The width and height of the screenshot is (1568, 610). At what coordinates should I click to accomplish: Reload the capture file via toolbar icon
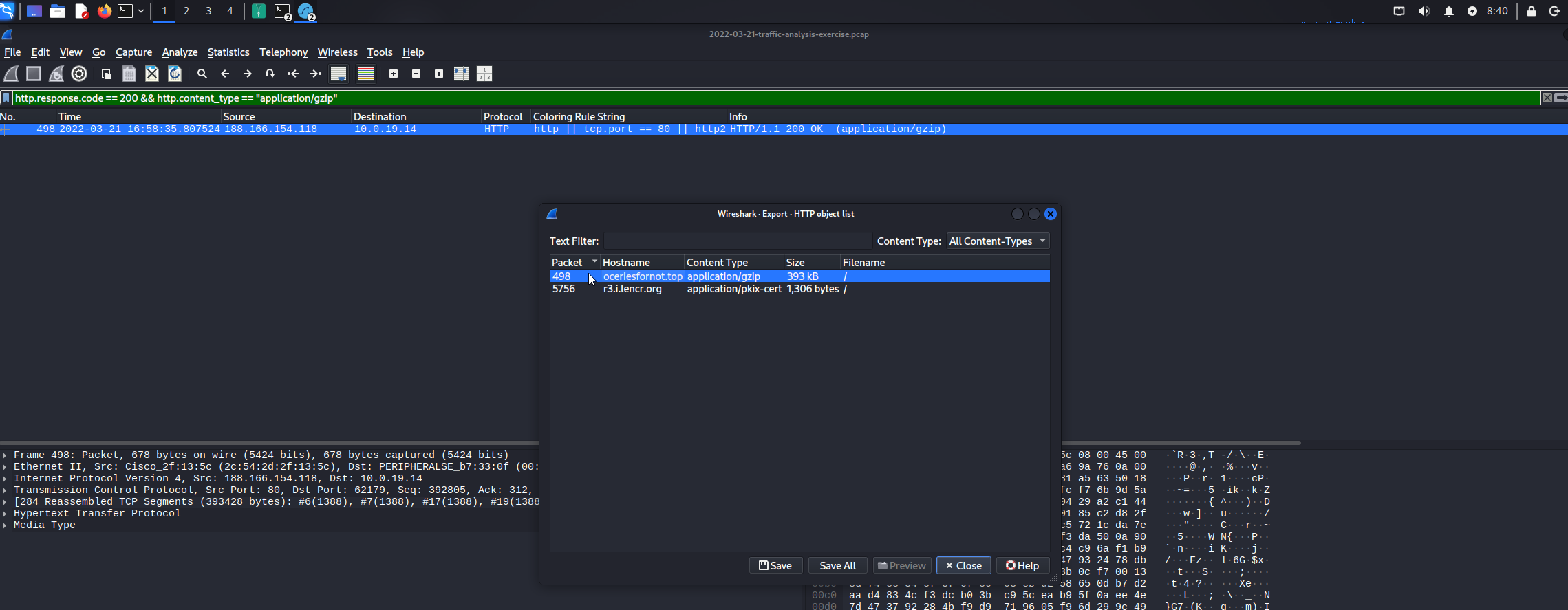[175, 74]
